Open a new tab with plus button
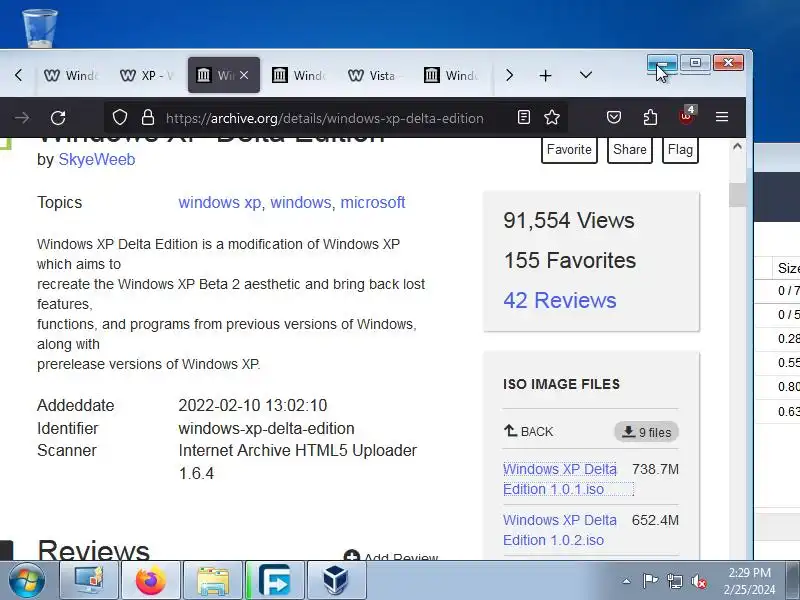 click(545, 76)
